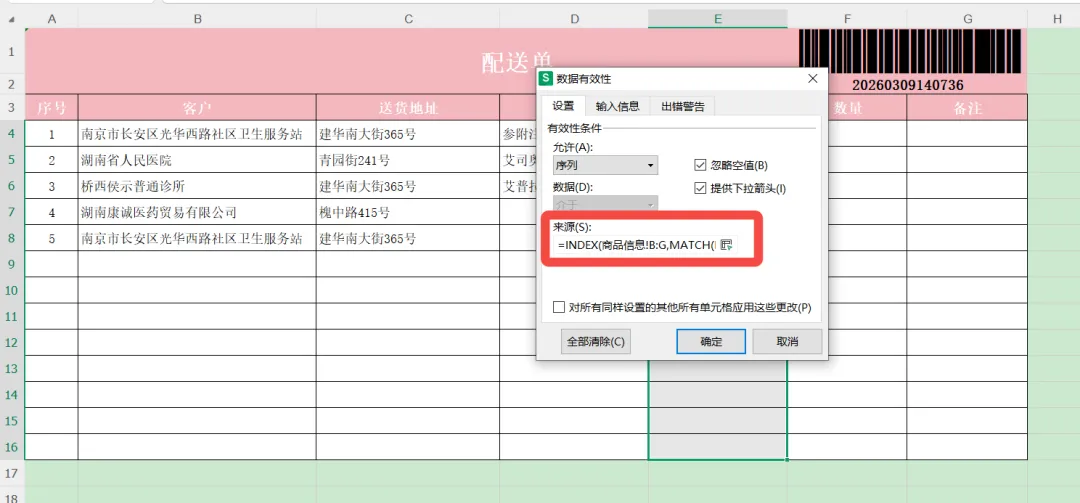The image size is (1080, 503).
Task: Select column A header
Action: point(52,19)
